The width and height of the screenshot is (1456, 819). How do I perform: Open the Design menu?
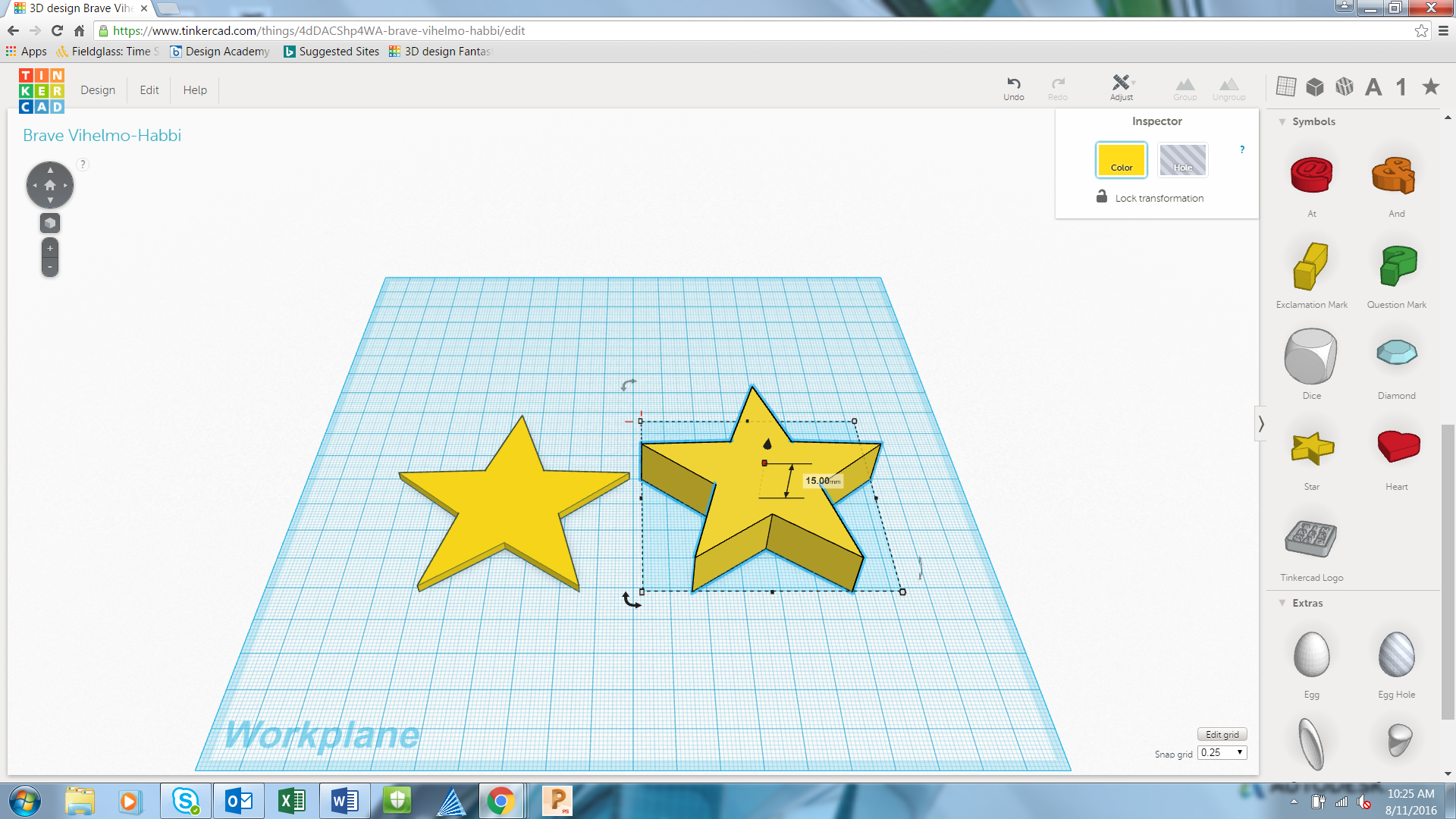[98, 89]
